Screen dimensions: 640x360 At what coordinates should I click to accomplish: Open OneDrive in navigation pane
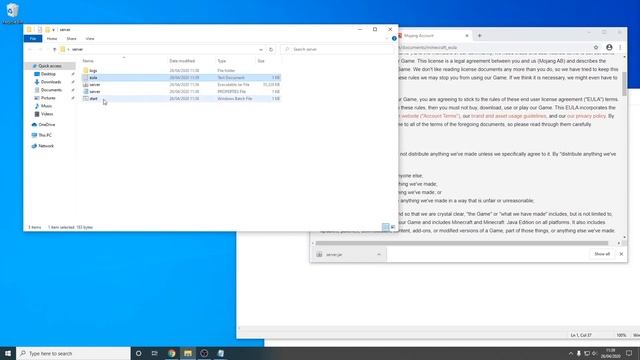click(x=47, y=124)
